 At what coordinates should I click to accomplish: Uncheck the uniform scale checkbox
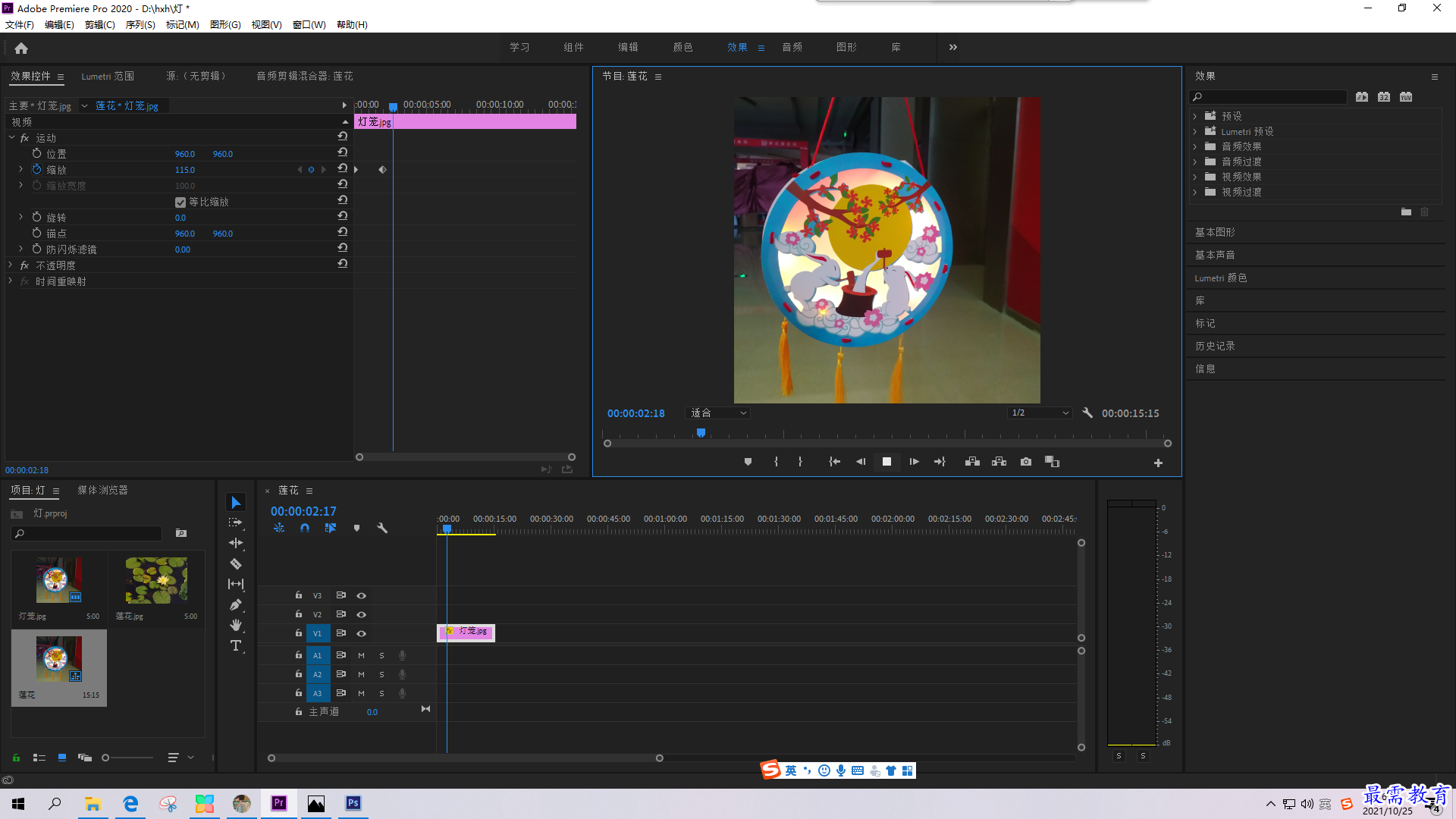pyautogui.click(x=180, y=202)
